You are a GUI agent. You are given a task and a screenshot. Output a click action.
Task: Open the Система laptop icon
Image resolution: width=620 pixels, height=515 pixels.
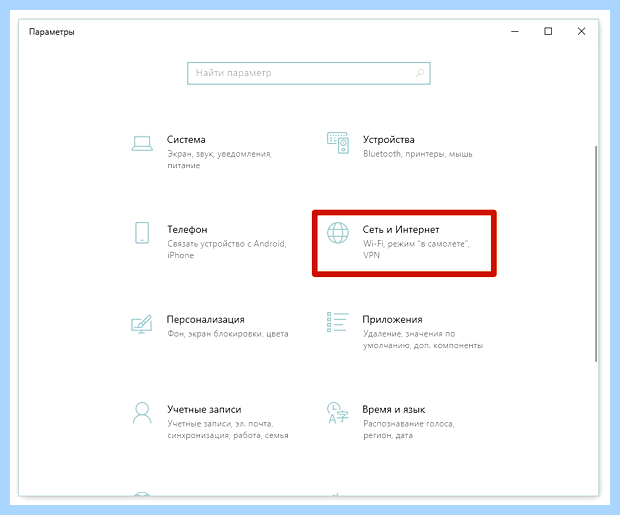tap(142, 144)
